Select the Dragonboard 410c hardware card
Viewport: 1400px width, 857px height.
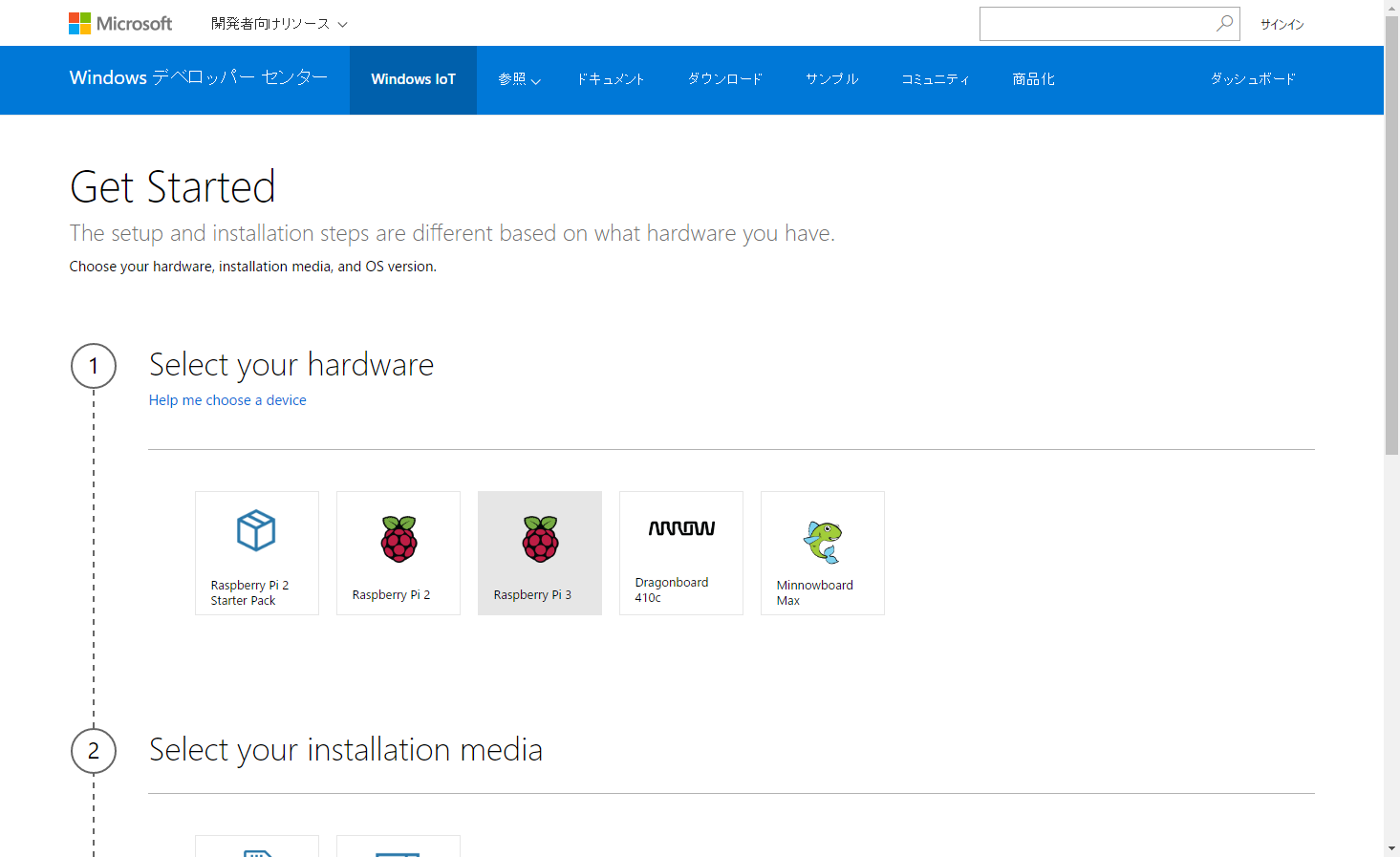(681, 553)
